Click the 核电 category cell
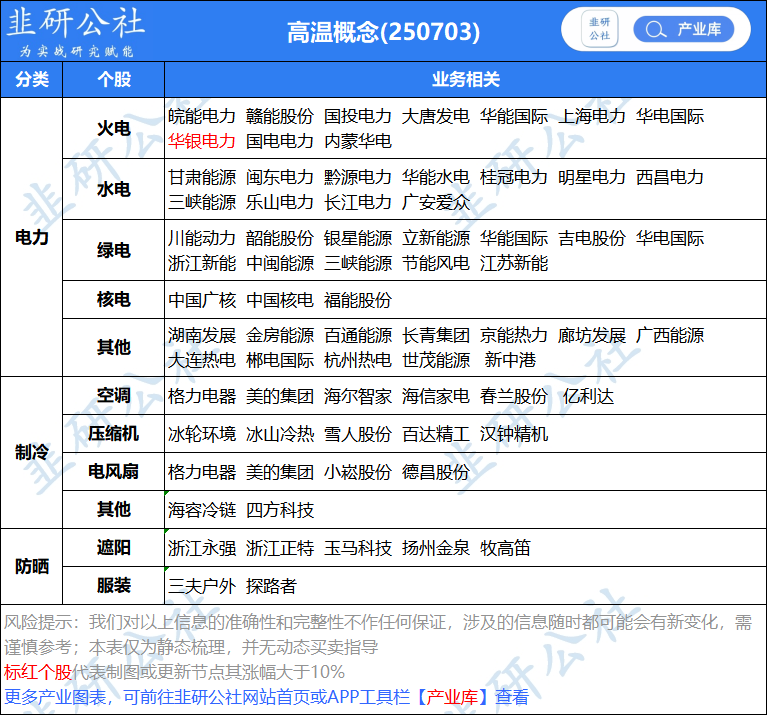Viewport: 768px width, 716px height. point(114,299)
